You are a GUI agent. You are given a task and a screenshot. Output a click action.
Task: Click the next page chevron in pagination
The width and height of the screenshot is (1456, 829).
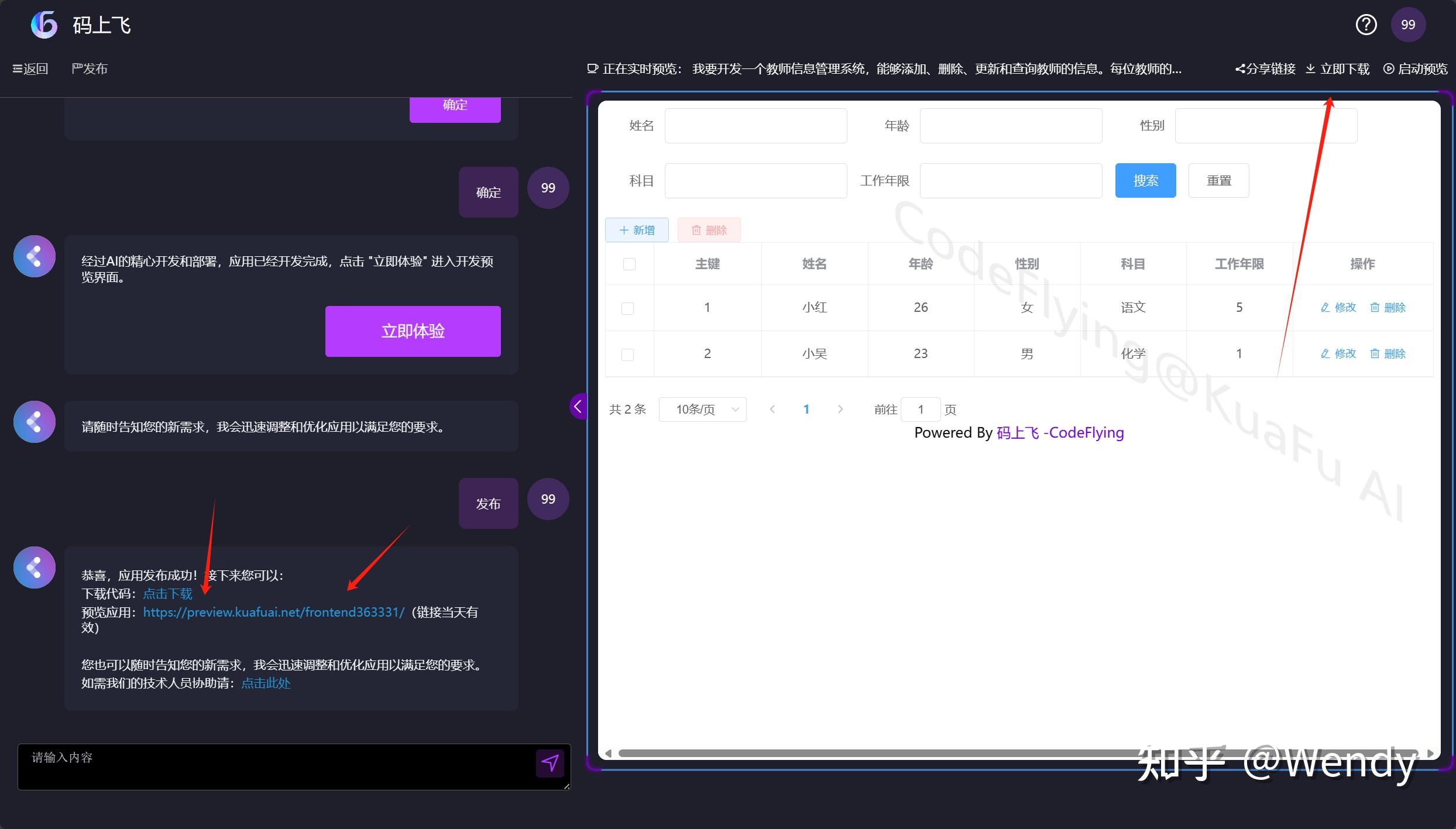coord(840,409)
